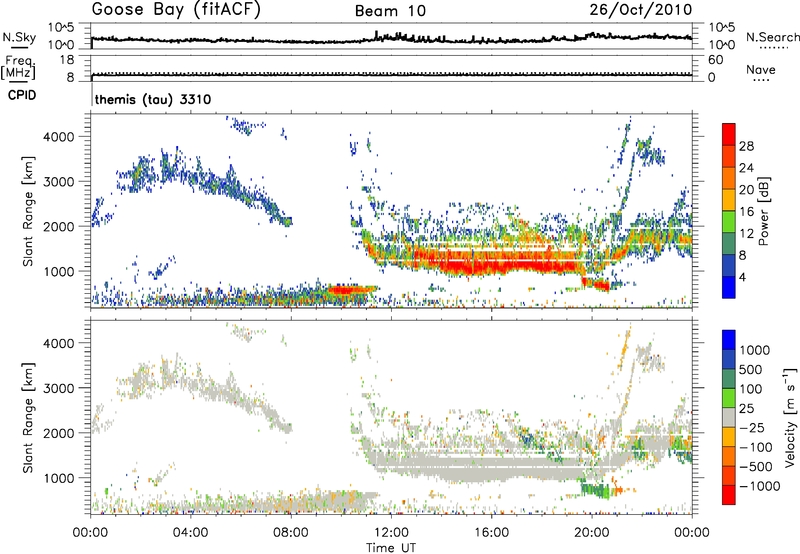Screen dimensions: 800x554
Task: Select the "N.Sky" legend label
Action: click(19, 37)
